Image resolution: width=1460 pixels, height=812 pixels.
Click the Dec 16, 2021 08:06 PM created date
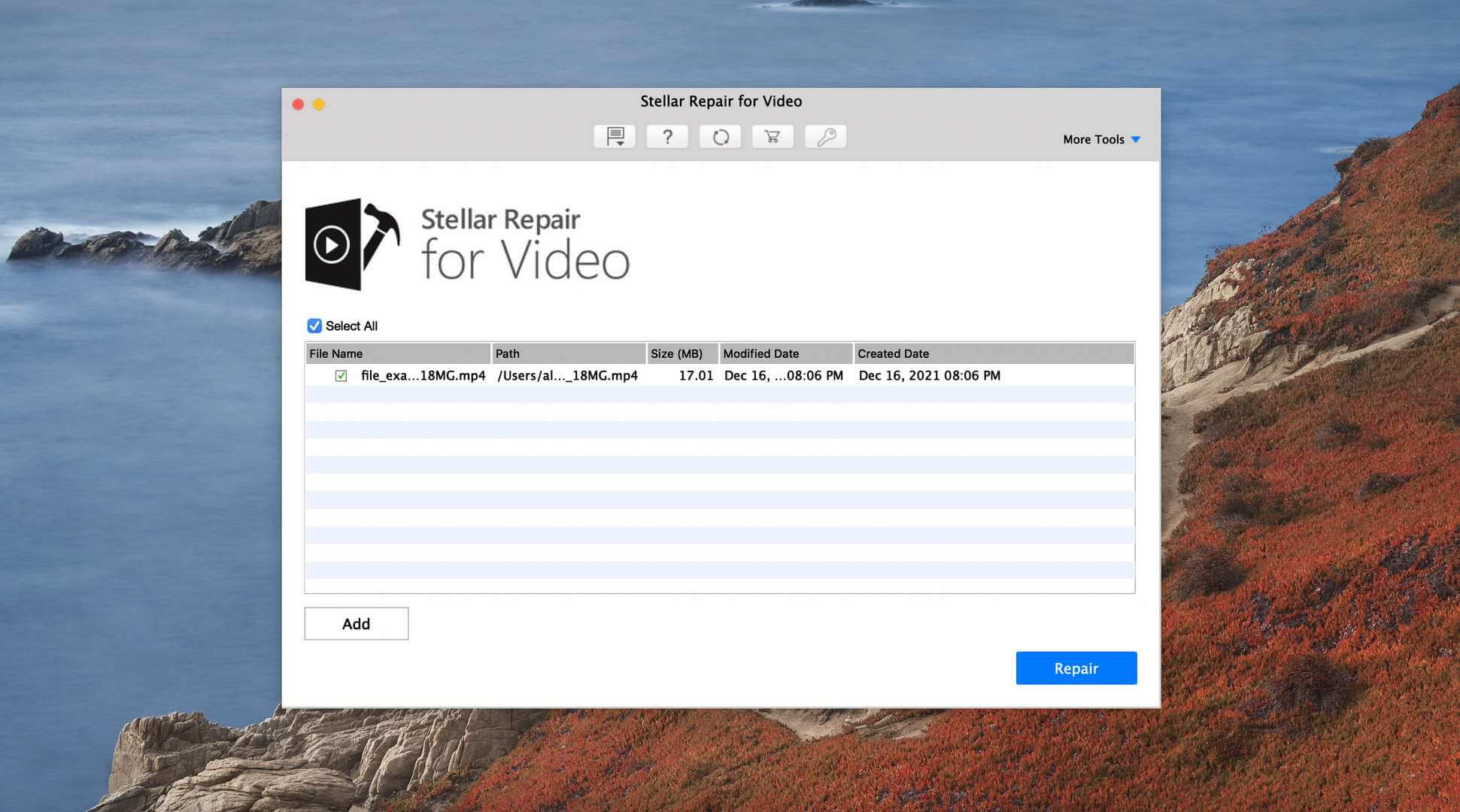point(930,375)
